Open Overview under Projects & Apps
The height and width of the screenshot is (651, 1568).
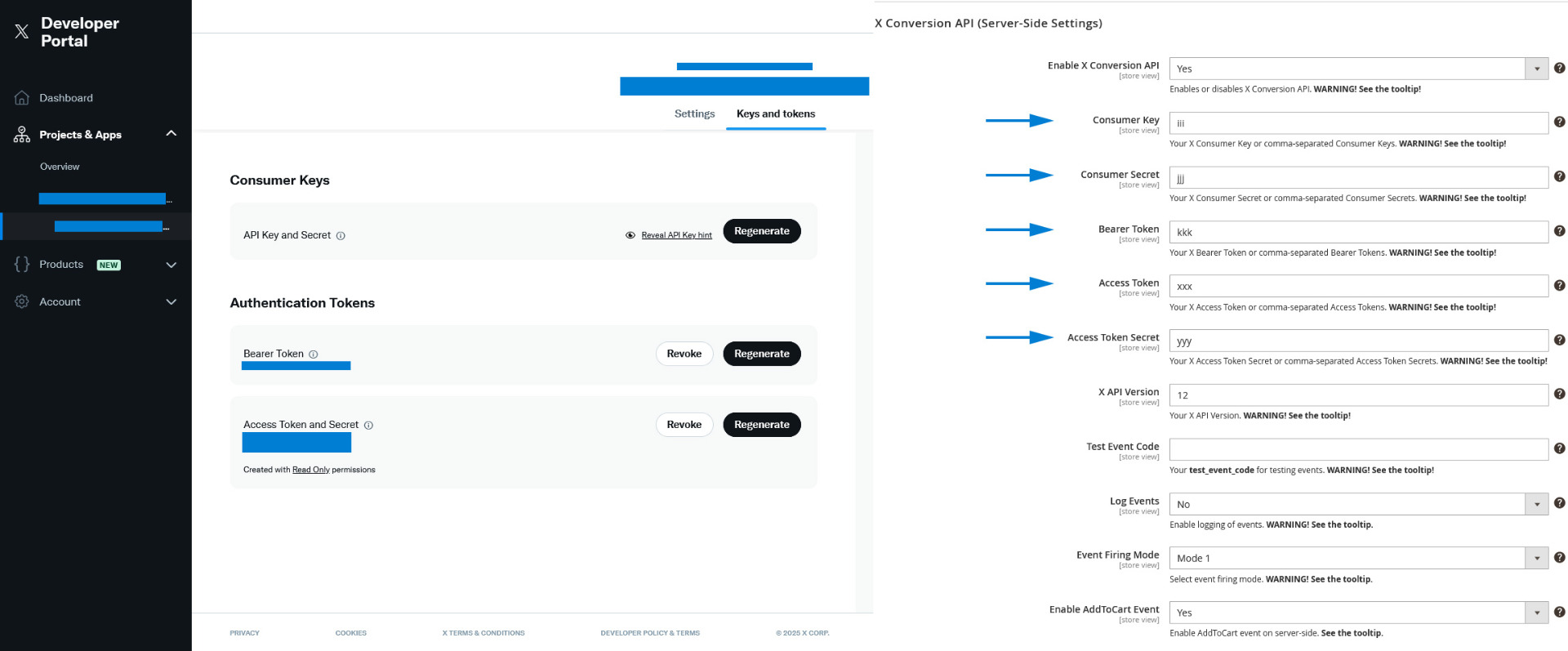[60, 167]
